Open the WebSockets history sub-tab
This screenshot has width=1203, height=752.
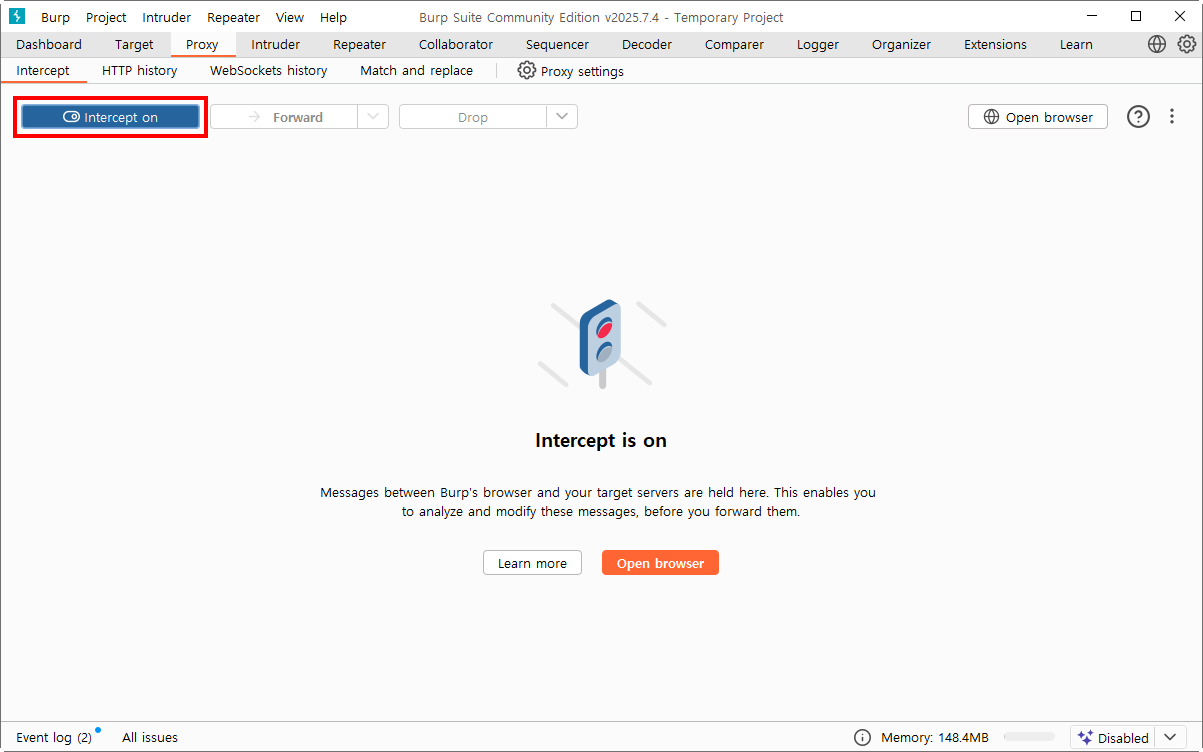(268, 70)
